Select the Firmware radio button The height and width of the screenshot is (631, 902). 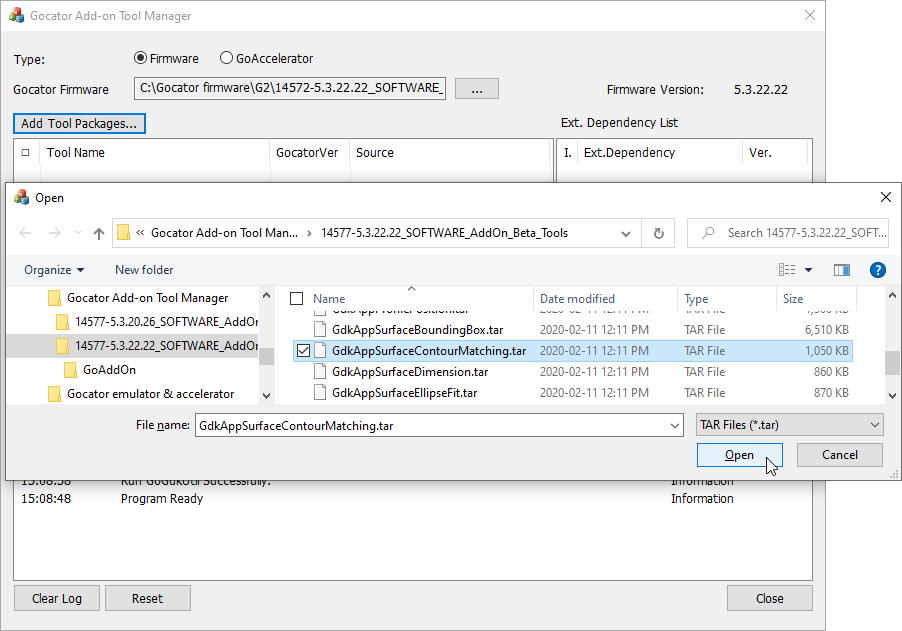coord(140,58)
